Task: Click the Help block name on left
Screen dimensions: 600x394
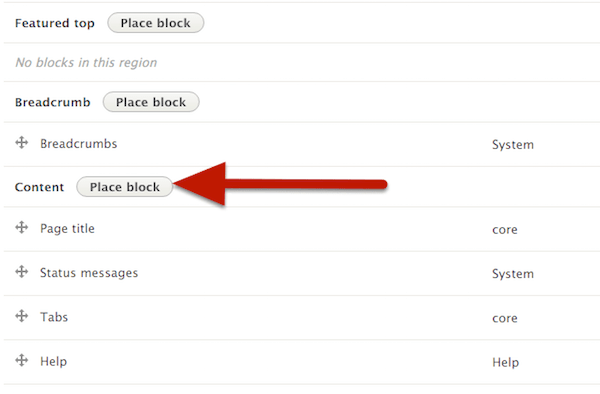Action: pyautogui.click(x=54, y=361)
